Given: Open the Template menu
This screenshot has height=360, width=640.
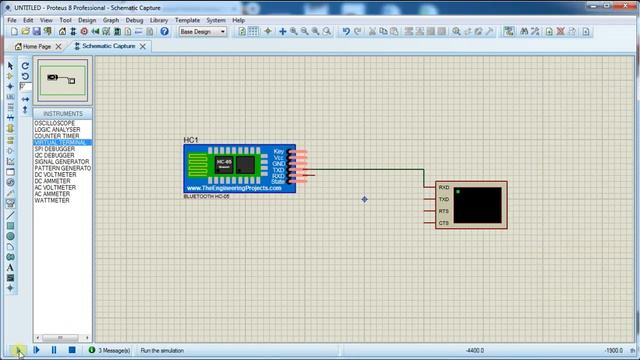Looking at the screenshot, I should [x=187, y=20].
